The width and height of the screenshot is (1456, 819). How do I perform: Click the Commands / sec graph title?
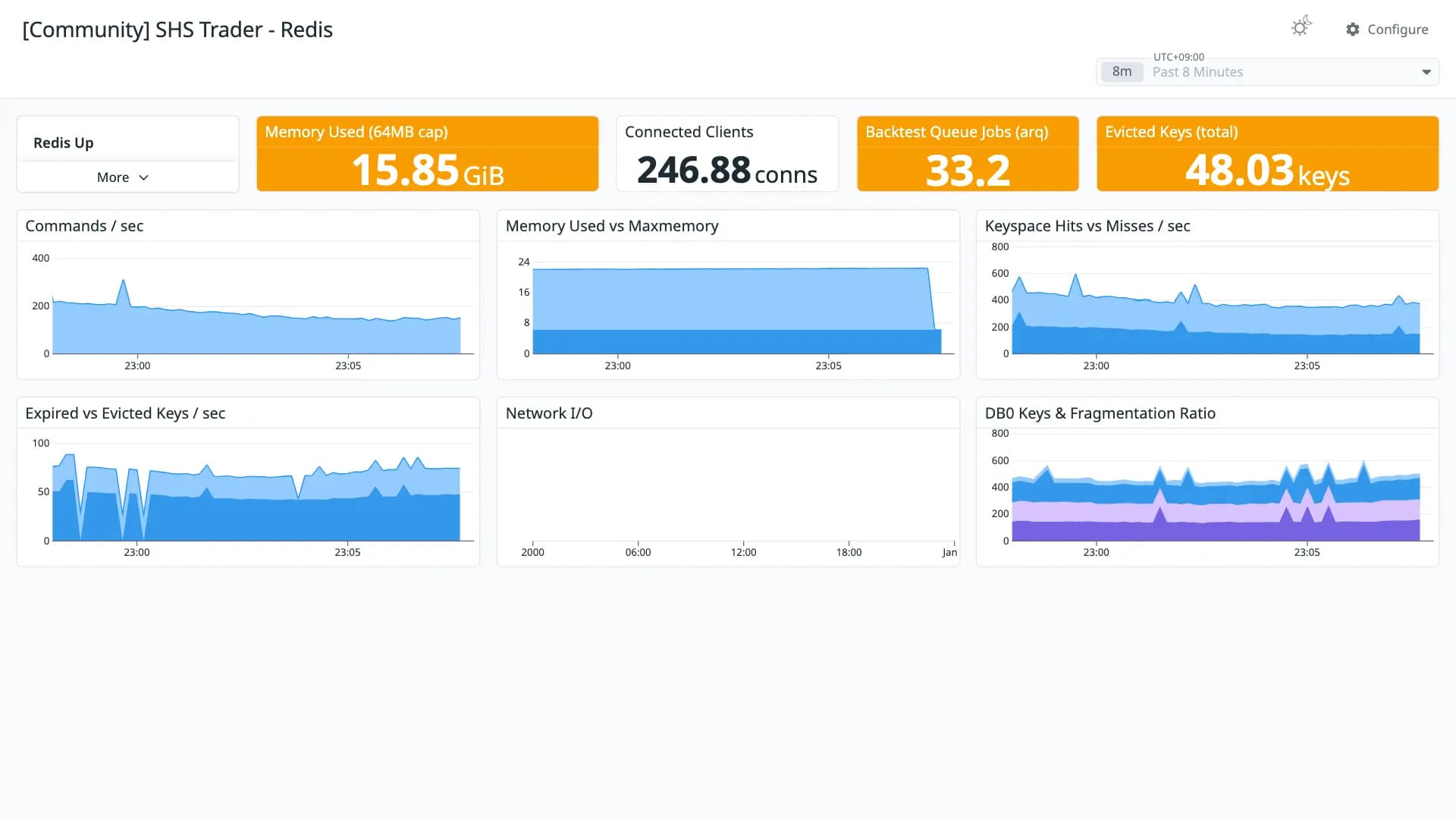tap(84, 226)
